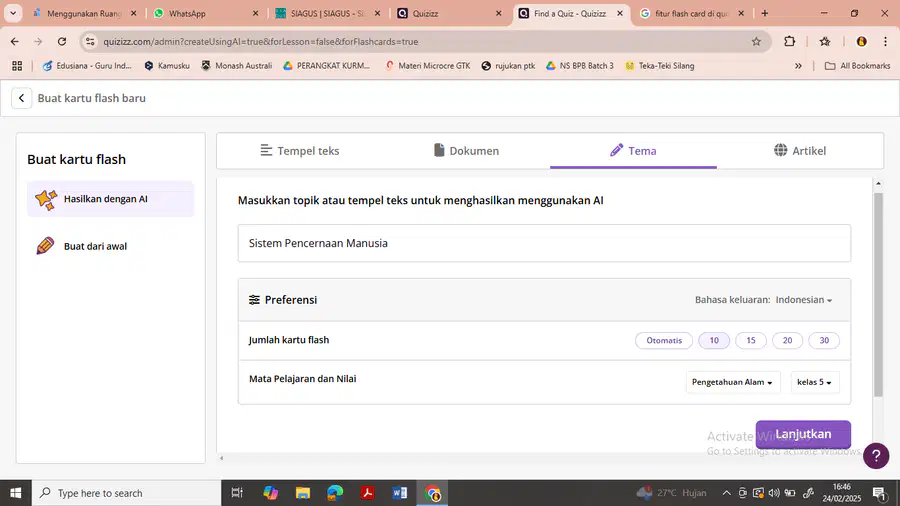The width and height of the screenshot is (900, 506).
Task: Switch to the SIAGUS browser tab
Action: [x=328, y=13]
